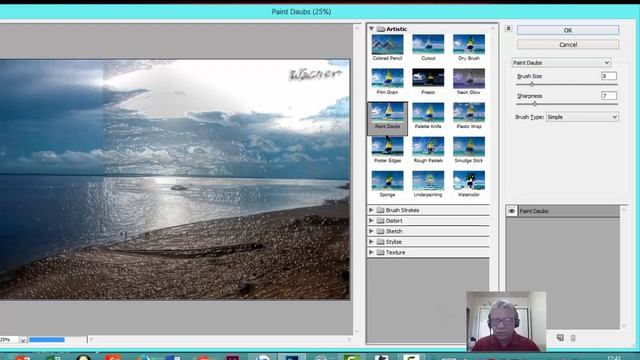640x360 pixels.
Task: Collapse the filter gallery thumbnails panel
Action: pos(508,29)
